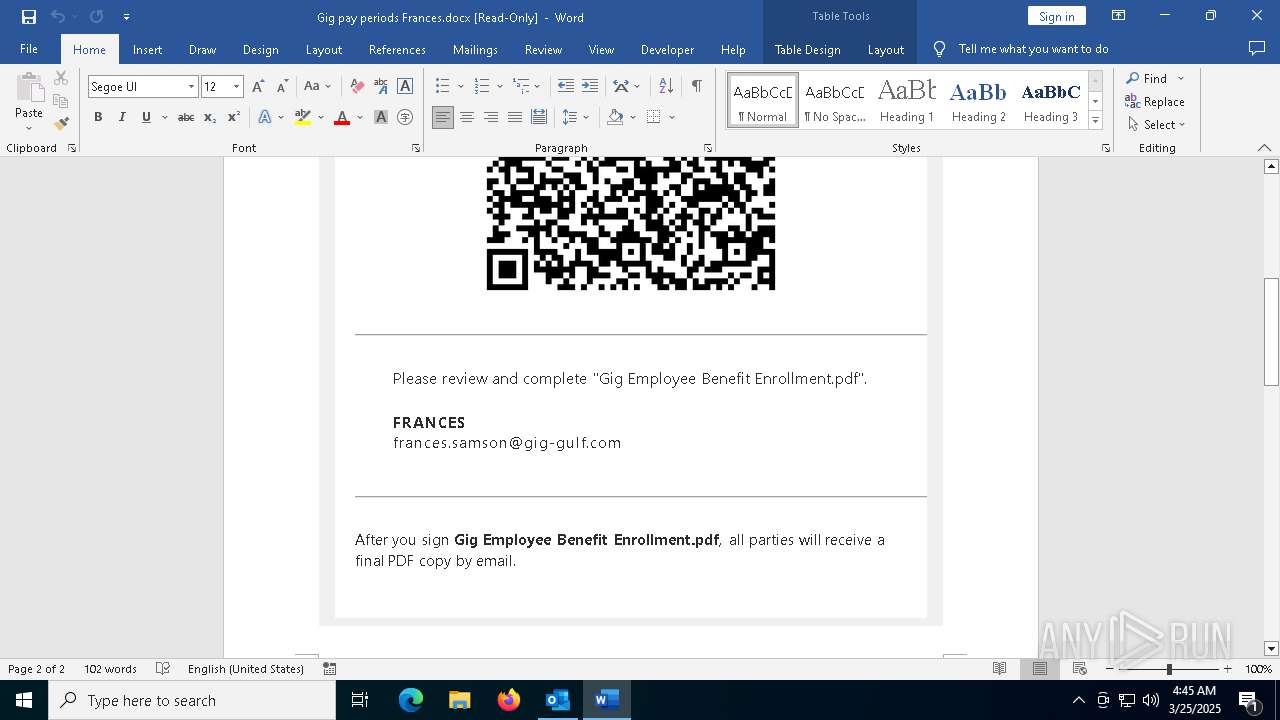Justify the paragraph text

[515, 117]
